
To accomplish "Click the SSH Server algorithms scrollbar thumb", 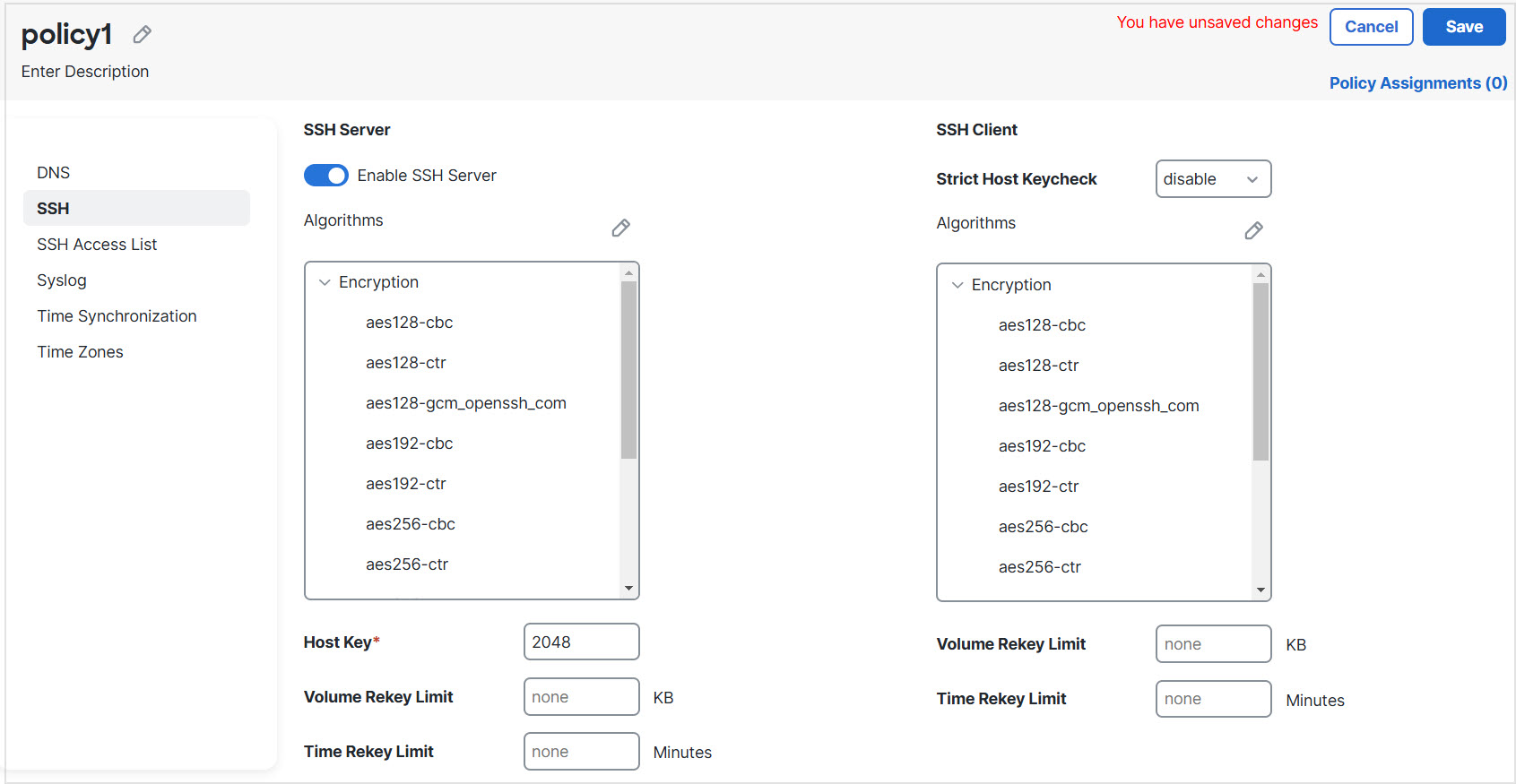I will coord(628,369).
